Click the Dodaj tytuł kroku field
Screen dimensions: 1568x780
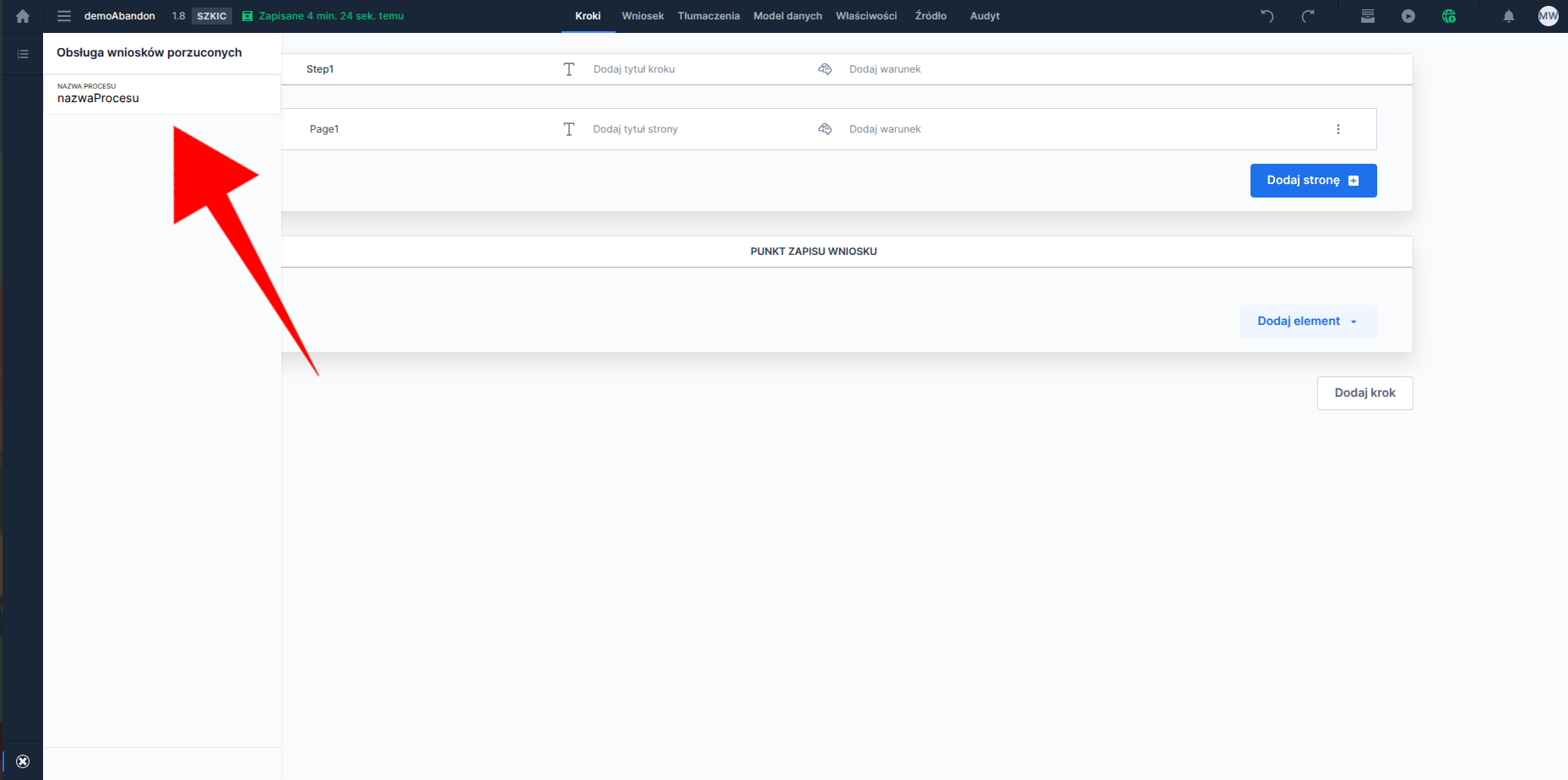click(633, 69)
